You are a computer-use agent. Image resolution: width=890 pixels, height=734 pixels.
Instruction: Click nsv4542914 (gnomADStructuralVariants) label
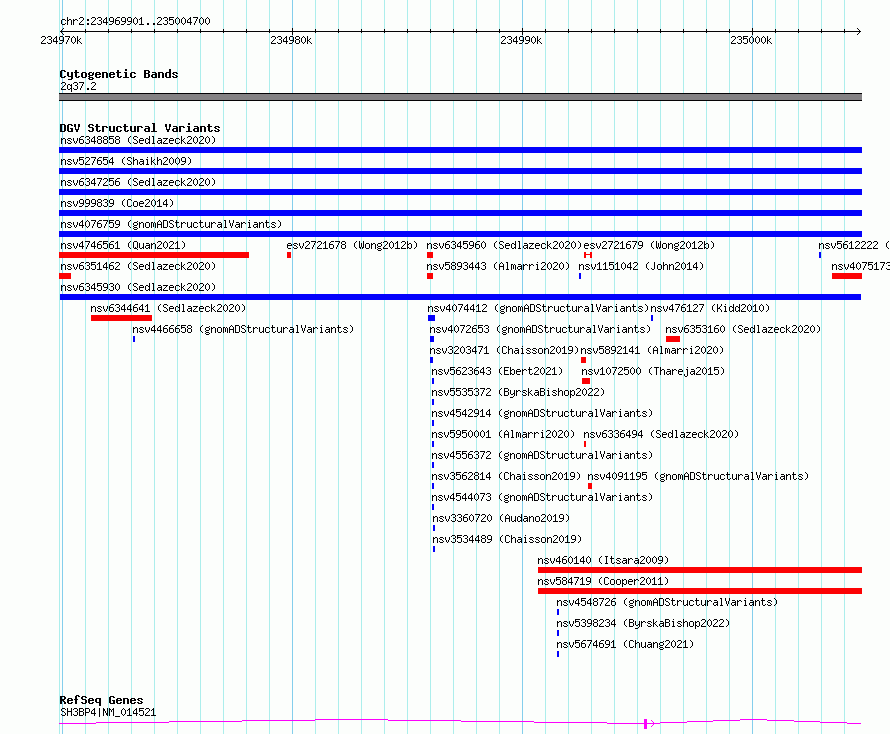tap(542, 413)
